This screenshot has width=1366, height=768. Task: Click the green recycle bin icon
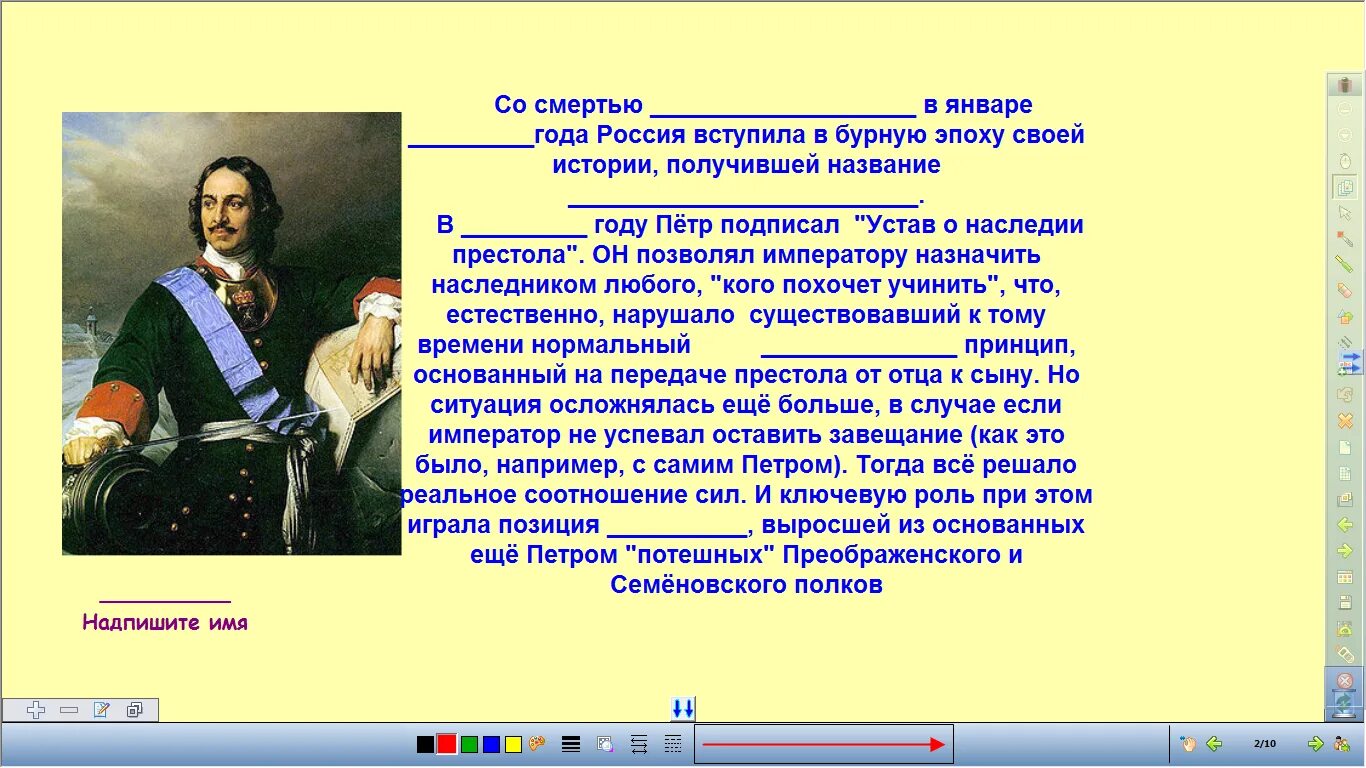tap(1345, 702)
